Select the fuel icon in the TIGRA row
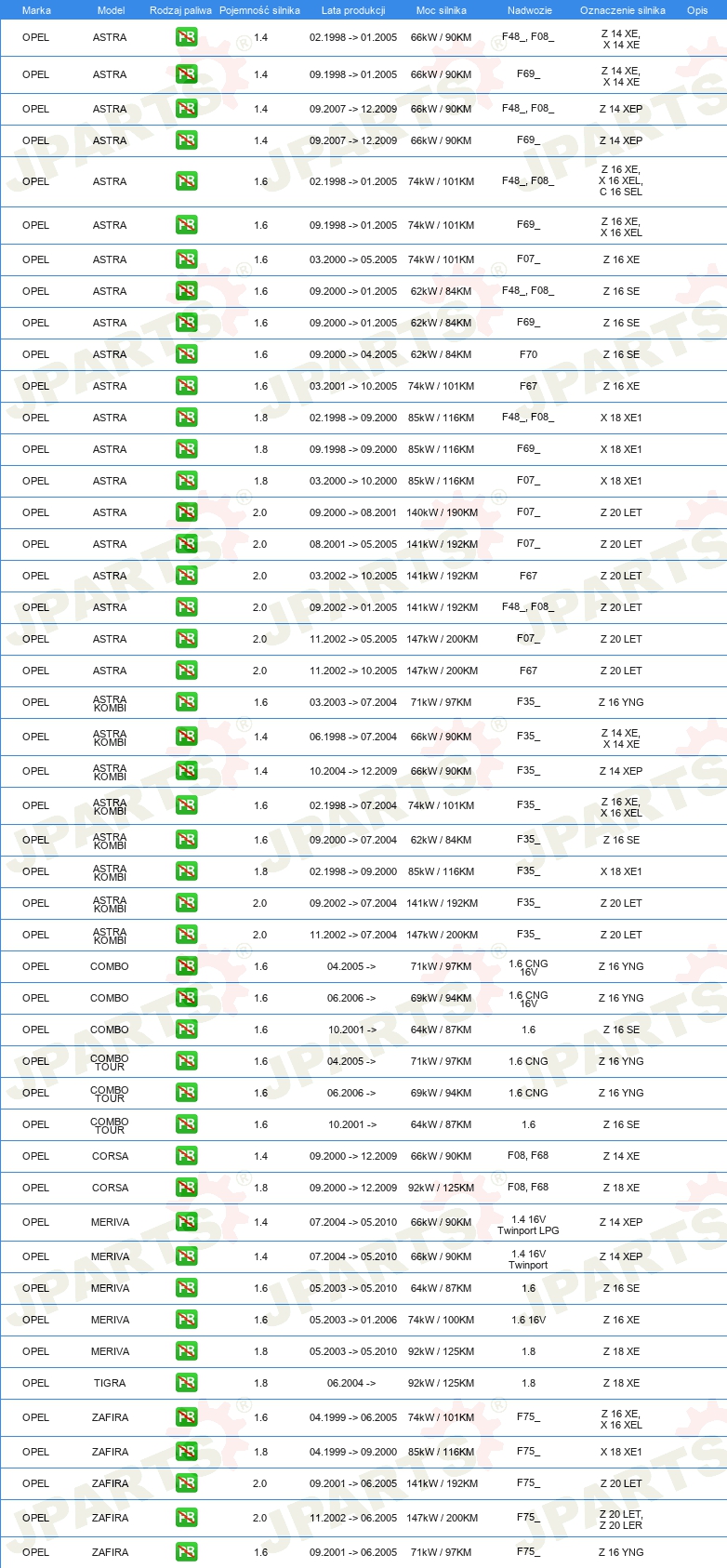This screenshot has width=727, height=1568. pyautogui.click(x=186, y=1383)
